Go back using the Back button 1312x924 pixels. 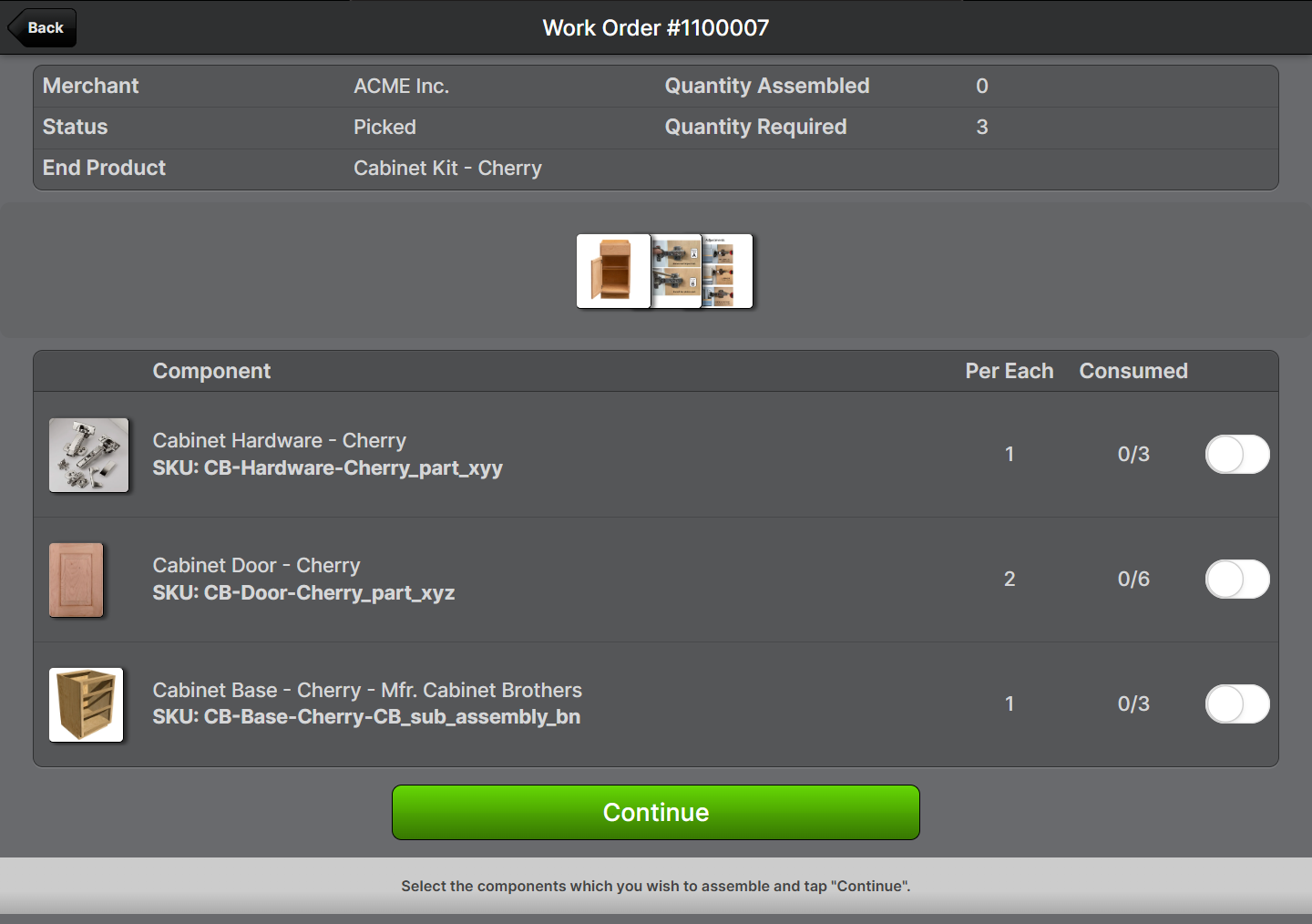[x=42, y=27]
